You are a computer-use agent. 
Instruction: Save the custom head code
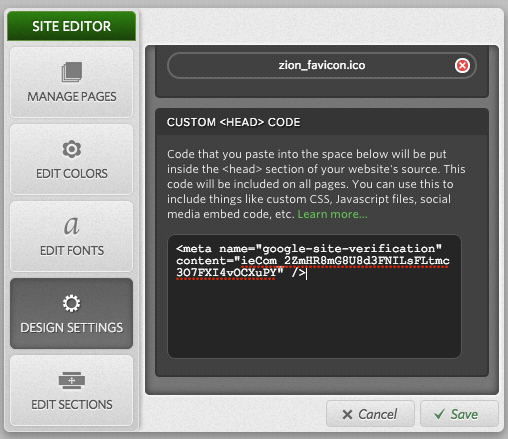point(459,414)
